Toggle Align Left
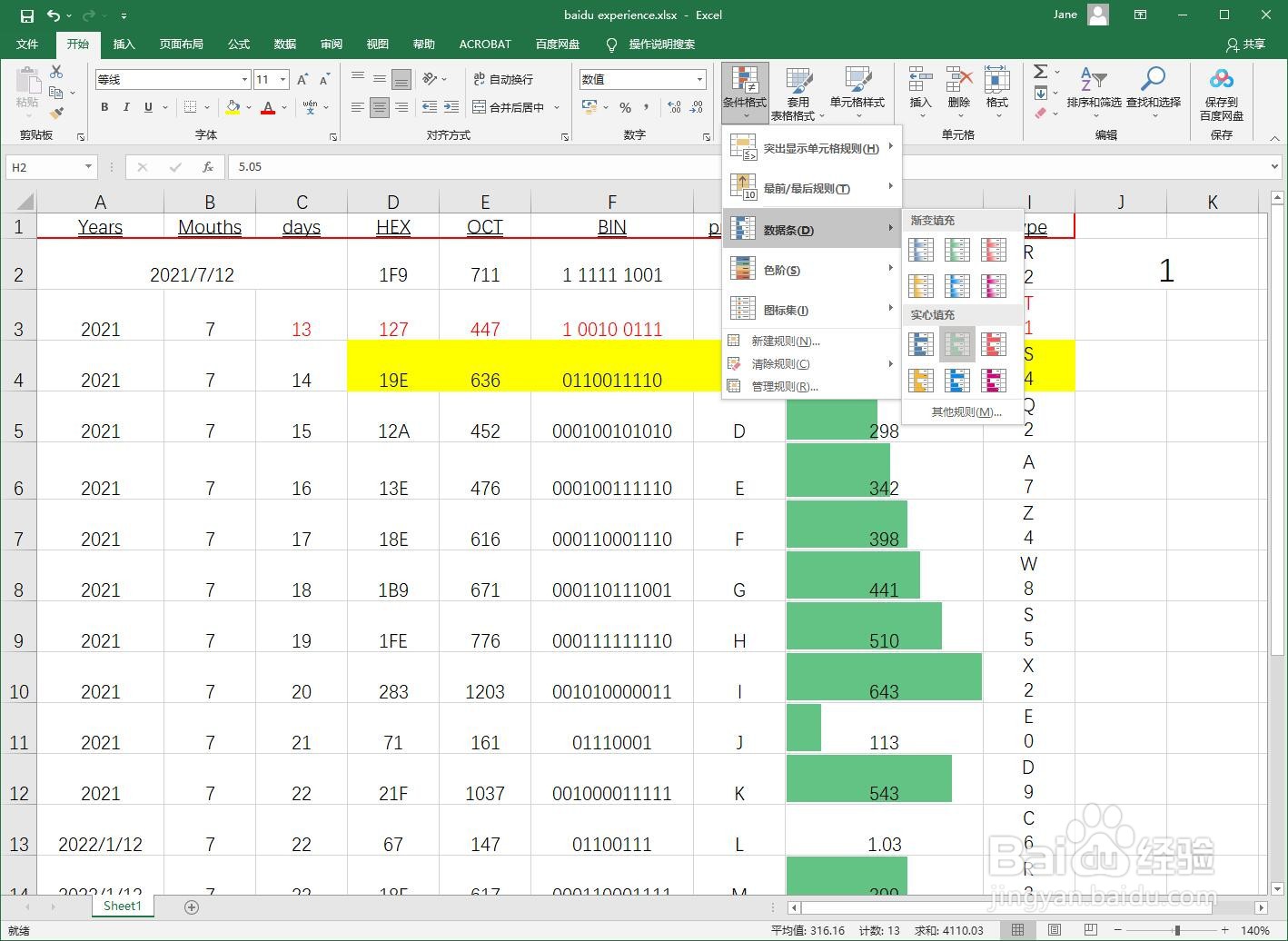The width and height of the screenshot is (1288, 941). click(x=358, y=107)
